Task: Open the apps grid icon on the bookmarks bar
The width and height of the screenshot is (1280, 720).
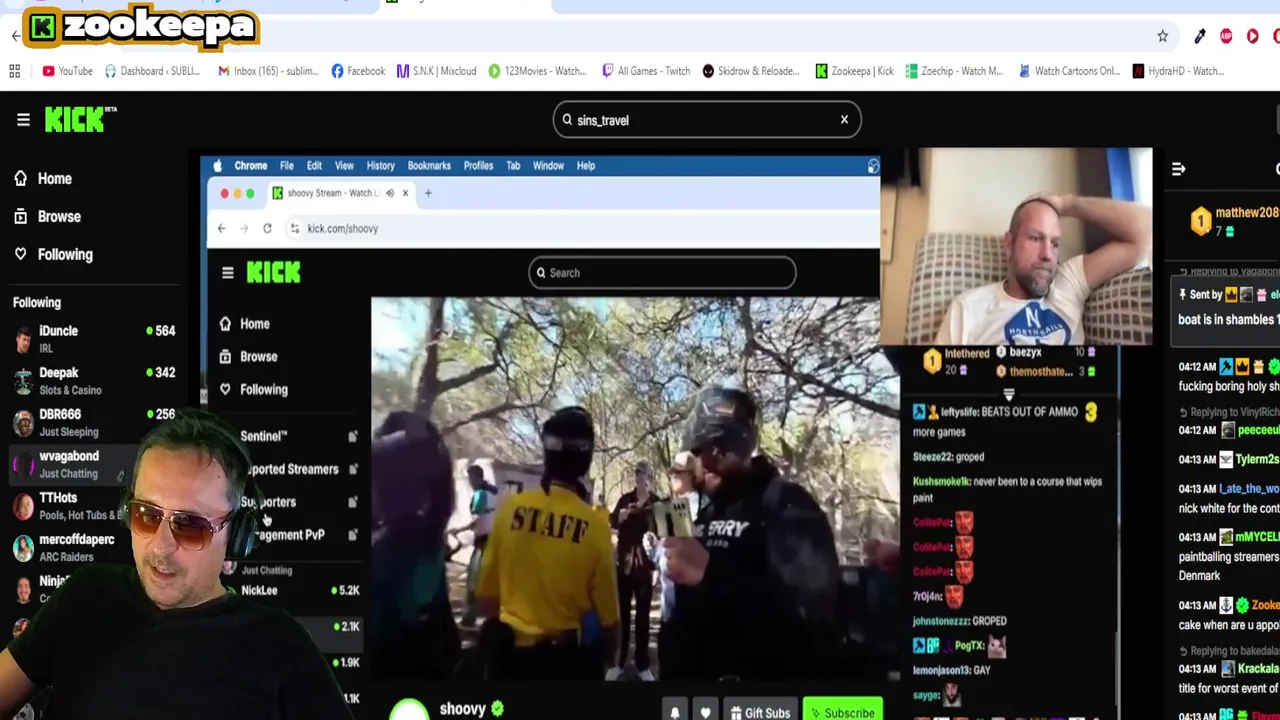Action: coord(14,71)
